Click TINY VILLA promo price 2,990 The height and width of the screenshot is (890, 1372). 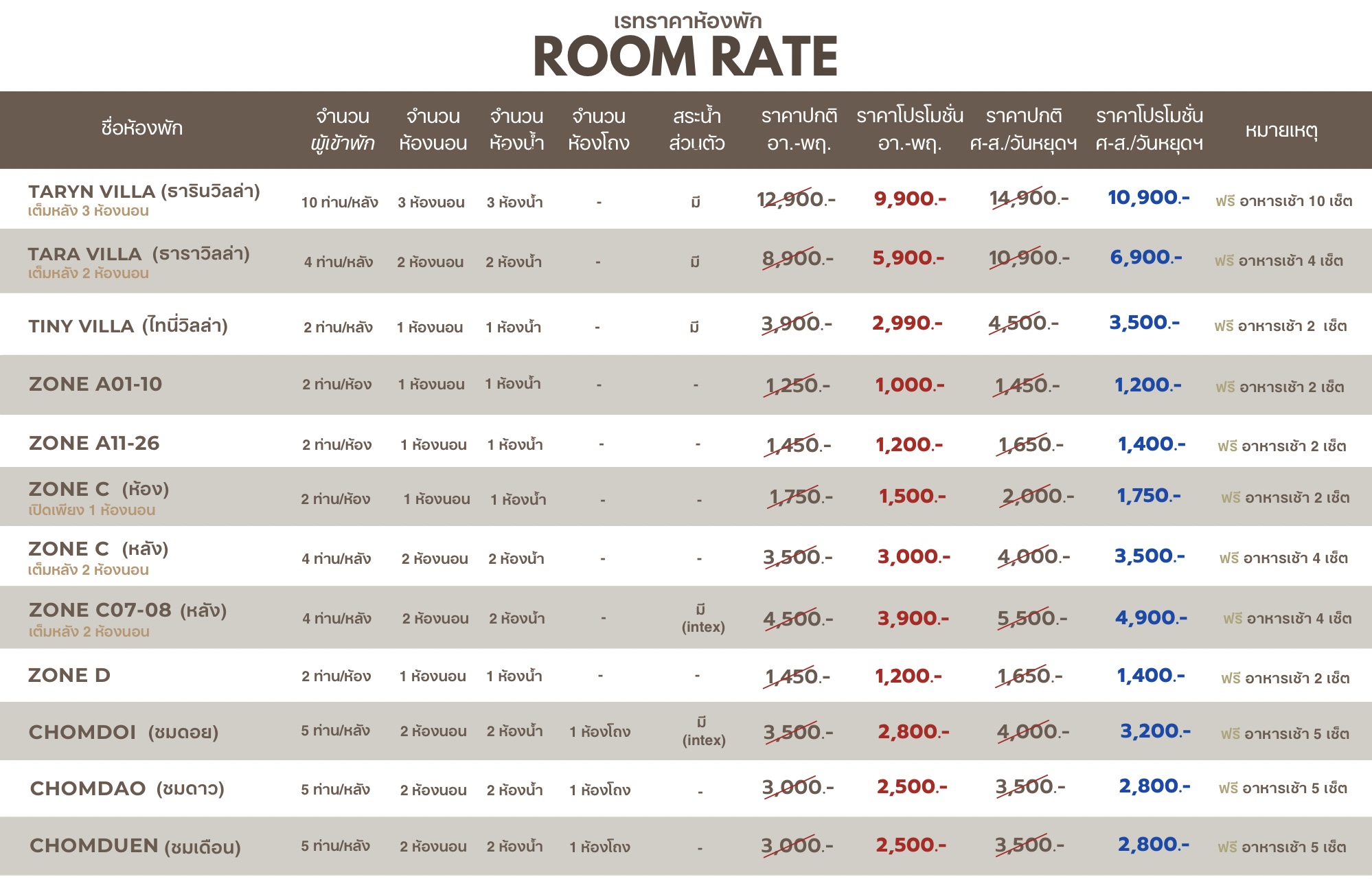[x=908, y=323]
